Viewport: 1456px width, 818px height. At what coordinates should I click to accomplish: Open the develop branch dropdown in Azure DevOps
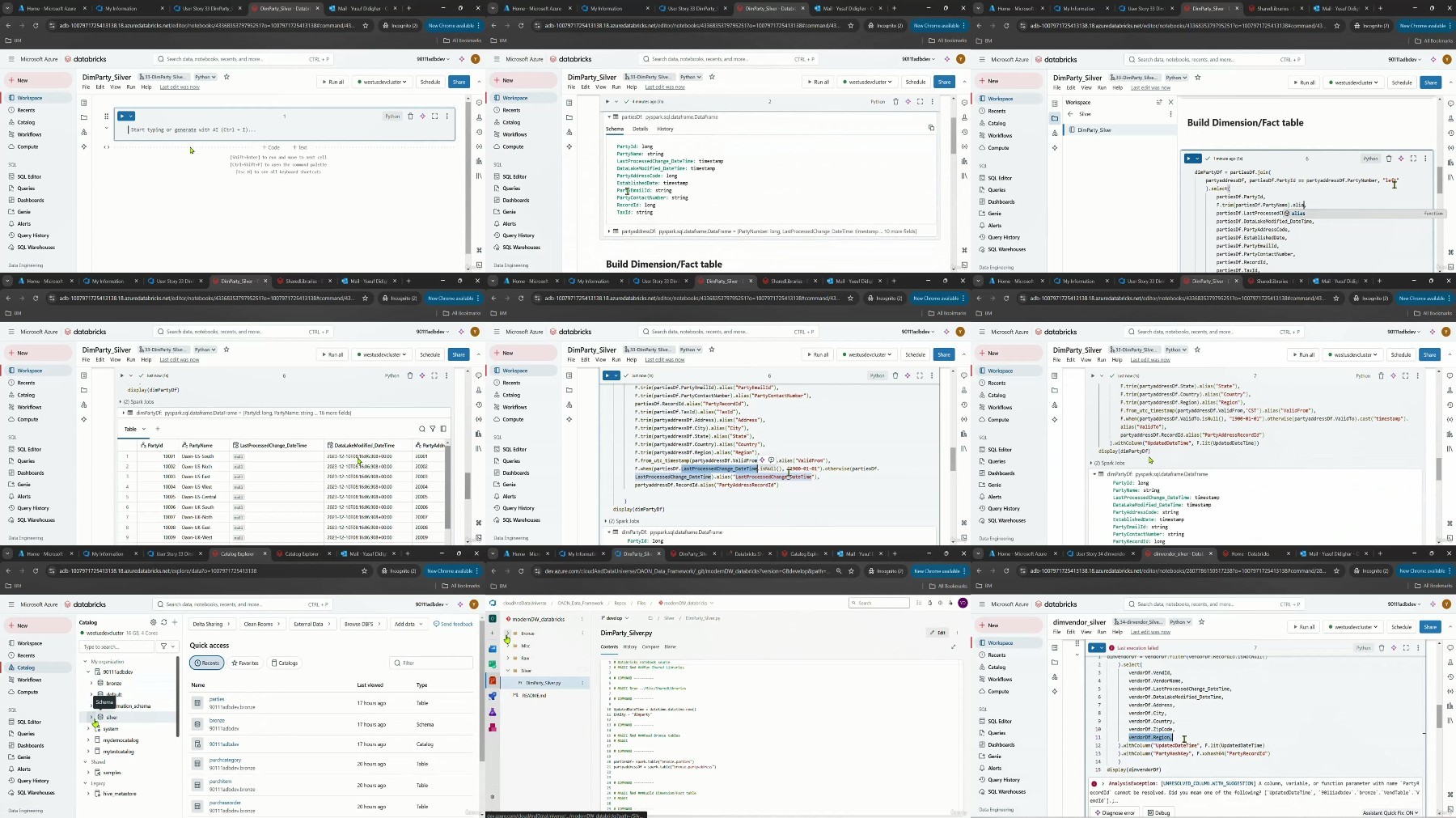(x=614, y=617)
